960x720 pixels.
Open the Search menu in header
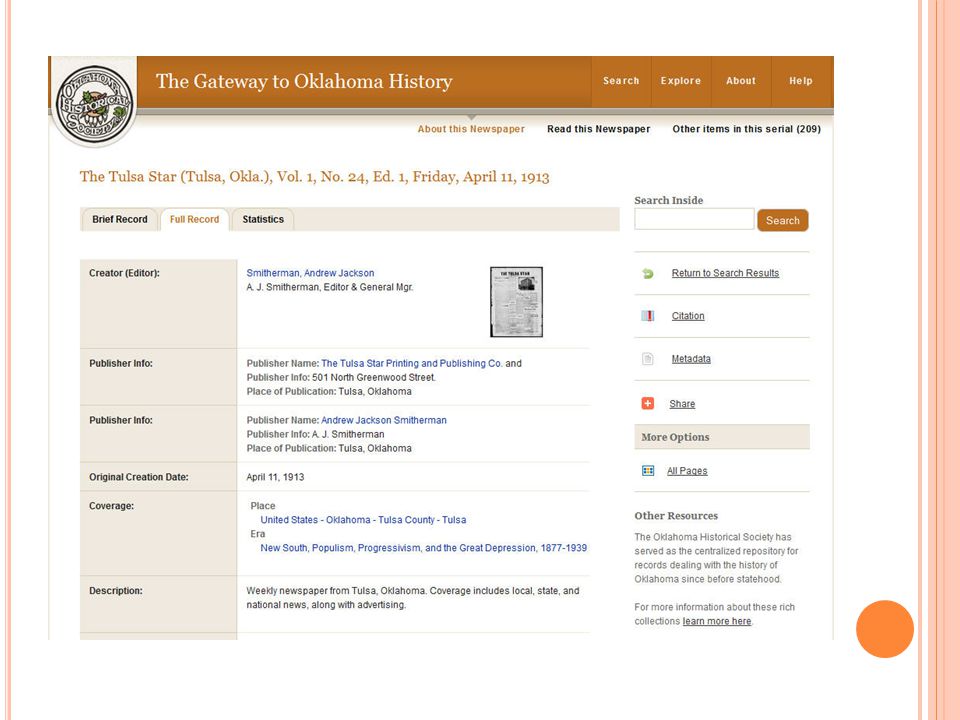pyautogui.click(x=621, y=81)
